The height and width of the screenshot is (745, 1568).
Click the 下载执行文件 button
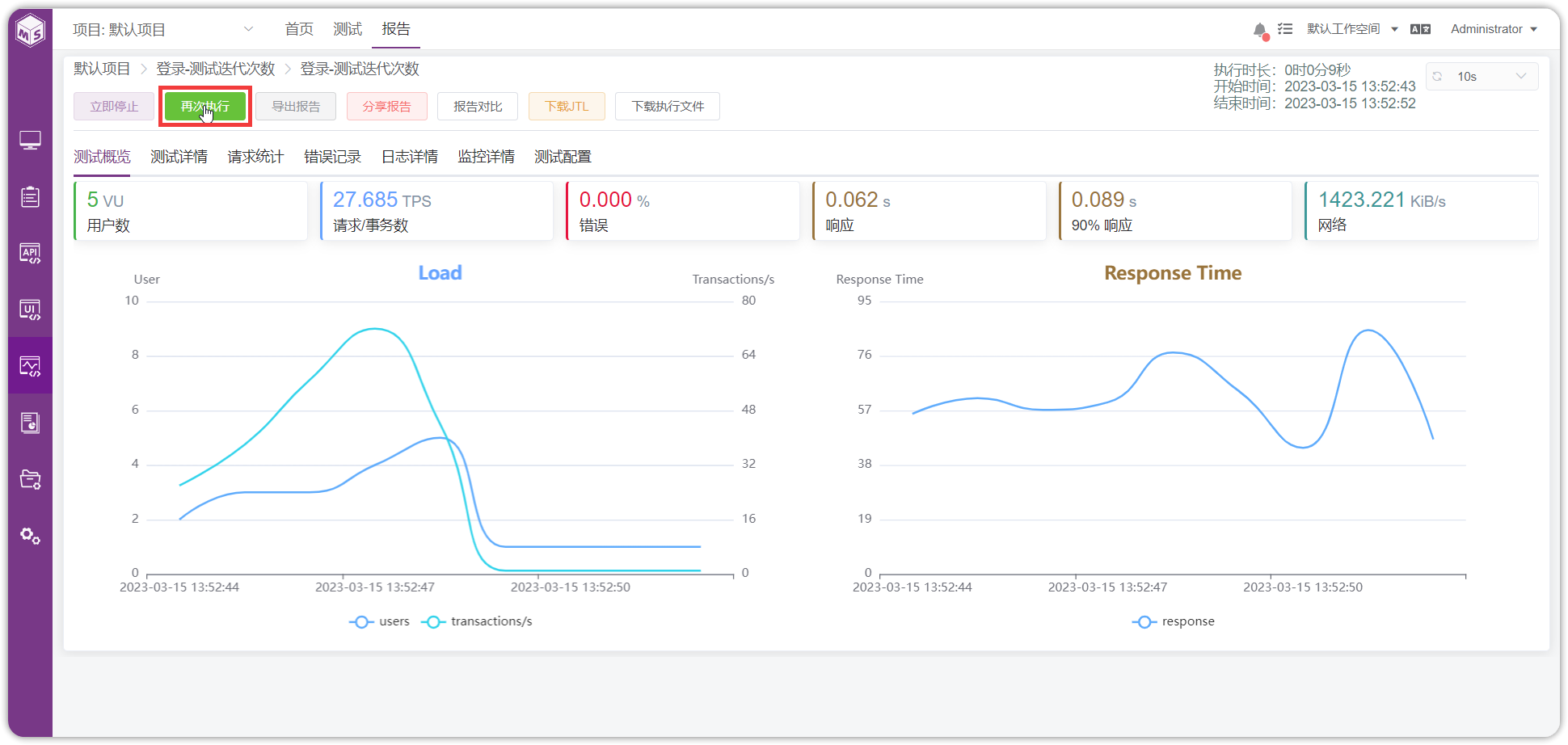[x=668, y=107]
